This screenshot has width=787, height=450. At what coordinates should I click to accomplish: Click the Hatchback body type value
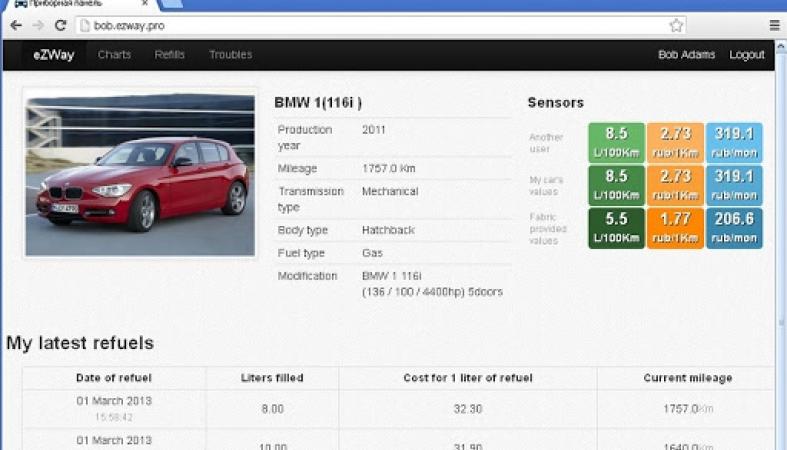[x=388, y=230]
